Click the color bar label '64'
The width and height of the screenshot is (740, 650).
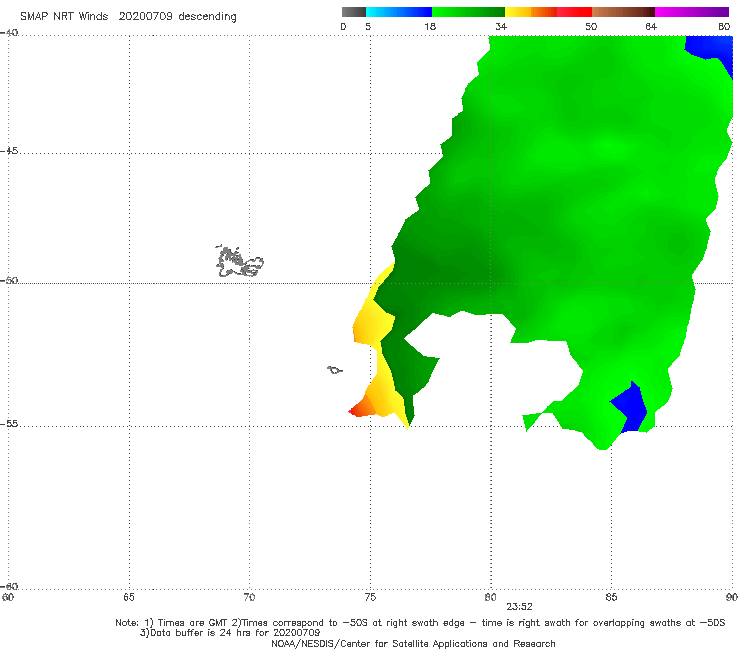pyautogui.click(x=651, y=26)
